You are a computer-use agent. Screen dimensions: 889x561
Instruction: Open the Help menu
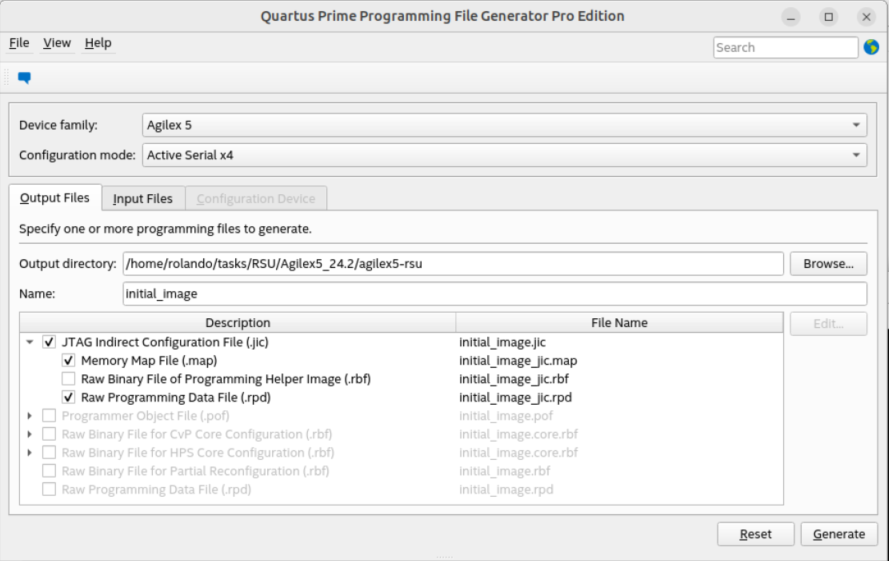click(x=98, y=43)
